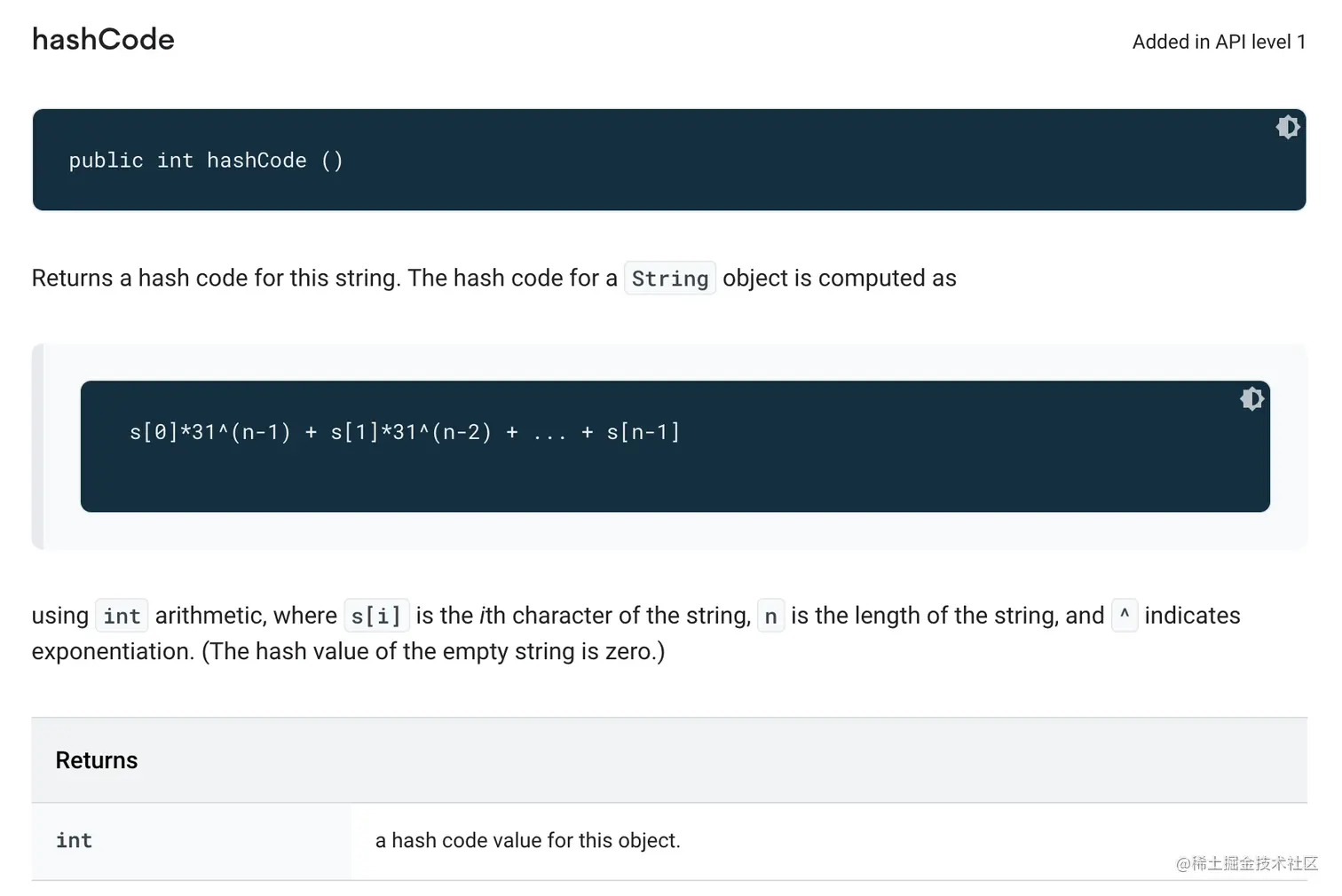
Task: Open the Added in API level 1 link
Action: click(1218, 42)
